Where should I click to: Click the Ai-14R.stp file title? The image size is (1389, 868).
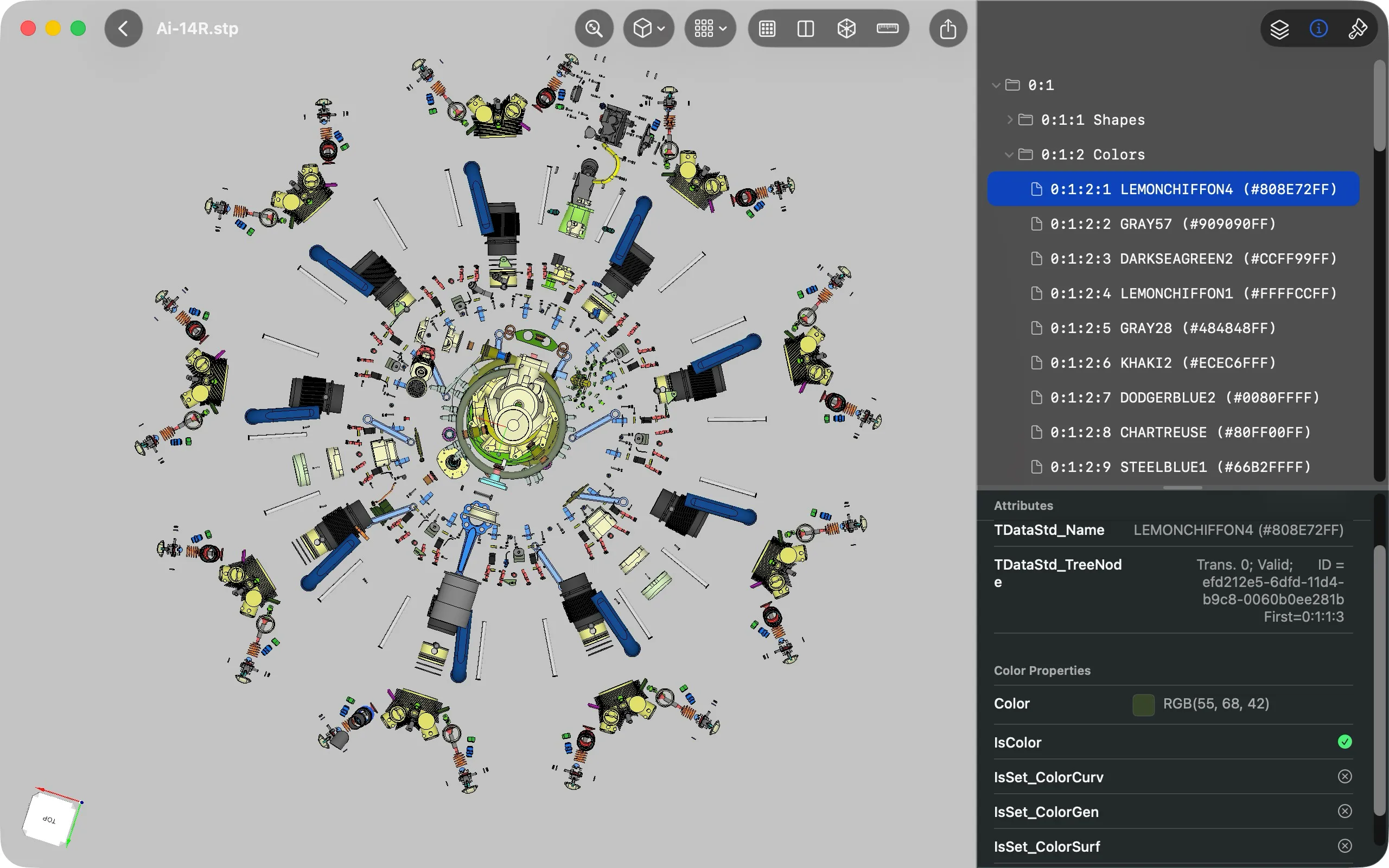tap(197, 29)
